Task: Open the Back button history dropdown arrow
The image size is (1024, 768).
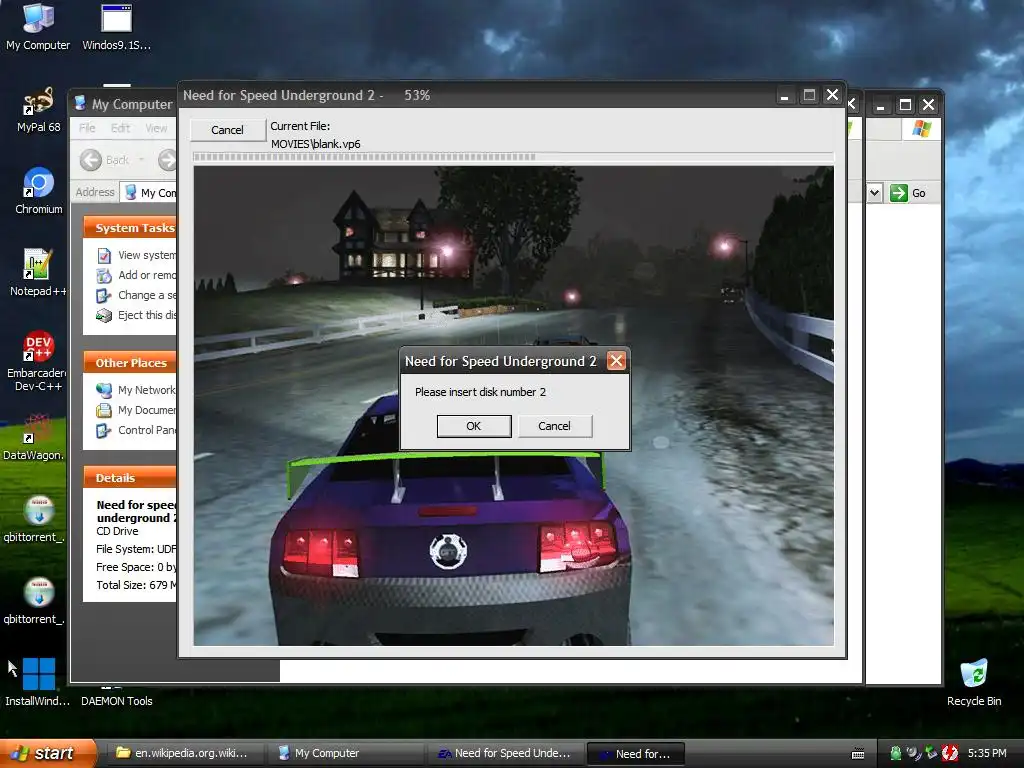Action: coord(141,160)
